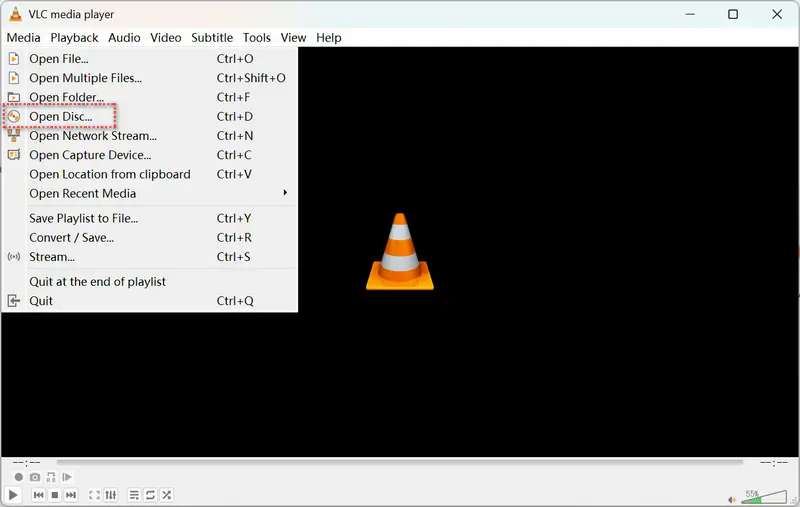The width and height of the screenshot is (800, 507).
Task: Adjust the volume slider at 55%
Action: coord(764,496)
